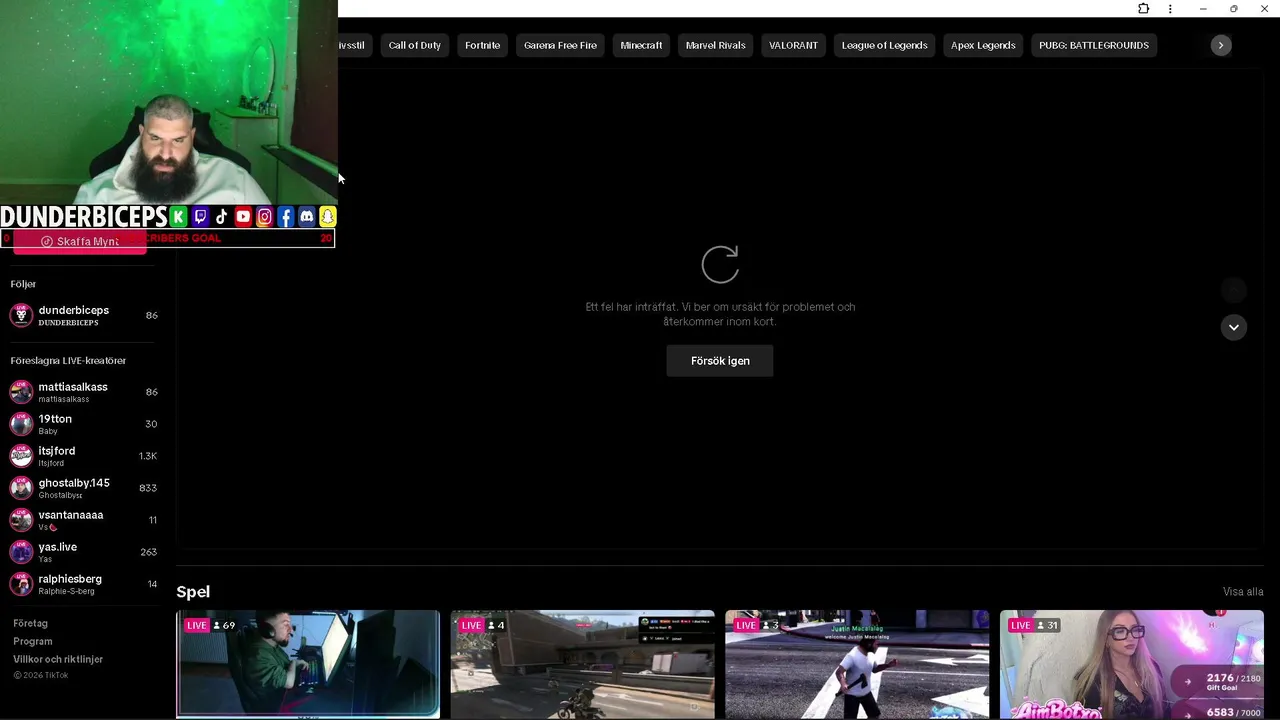The width and height of the screenshot is (1280, 720).
Task: Open the Företag footer link
Action: pos(30,623)
